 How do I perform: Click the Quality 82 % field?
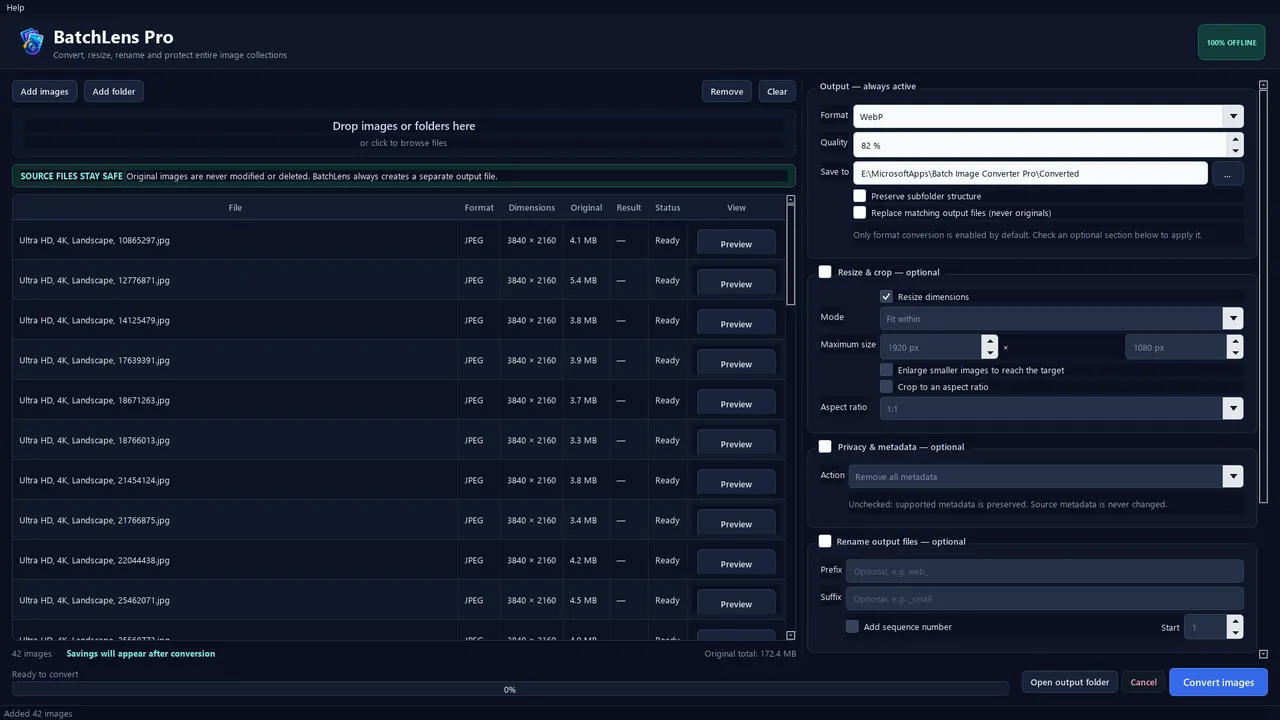[x=1040, y=145]
